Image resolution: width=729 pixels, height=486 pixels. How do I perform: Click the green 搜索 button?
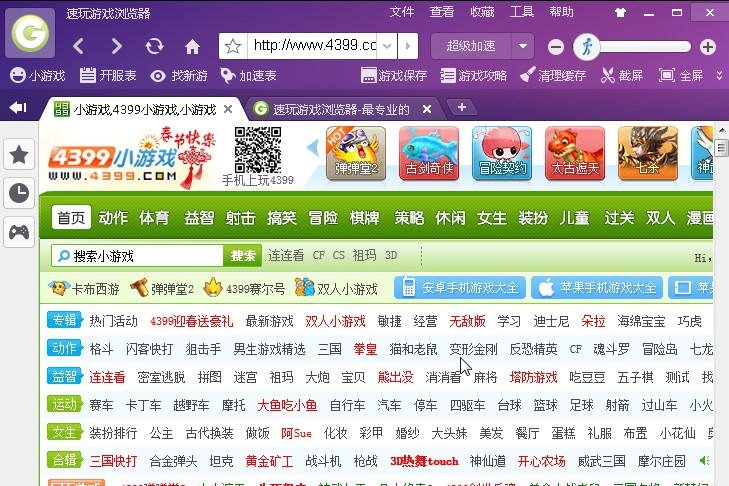243,256
